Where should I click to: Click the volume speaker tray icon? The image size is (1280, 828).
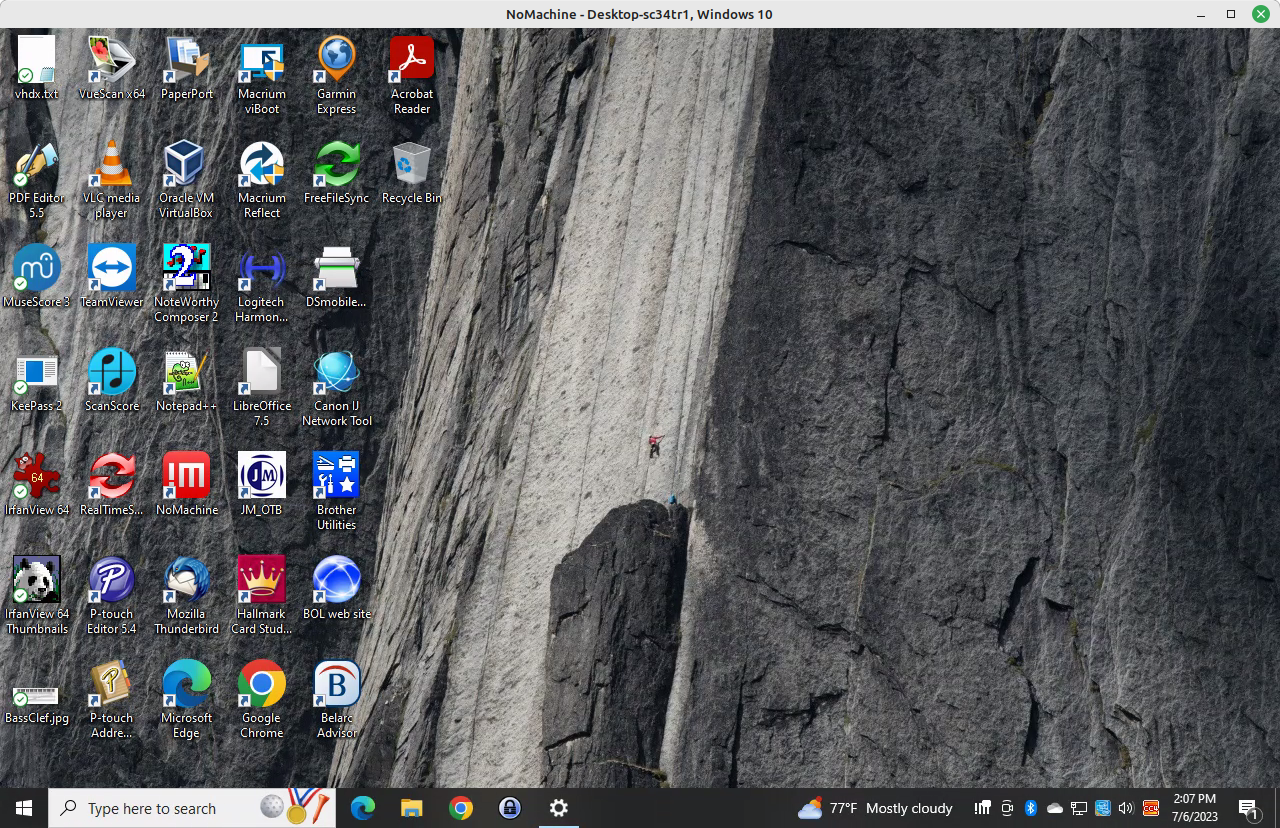1126,808
